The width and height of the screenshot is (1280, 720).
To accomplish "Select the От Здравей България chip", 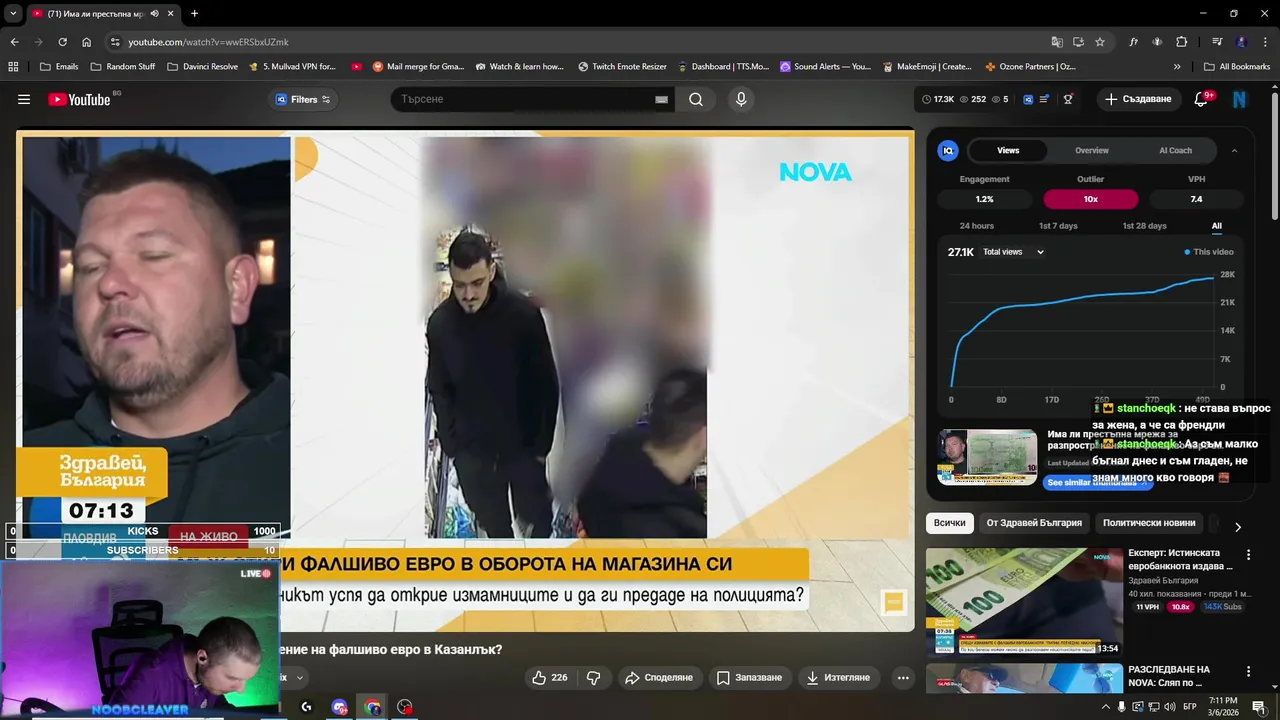I will (1034, 523).
